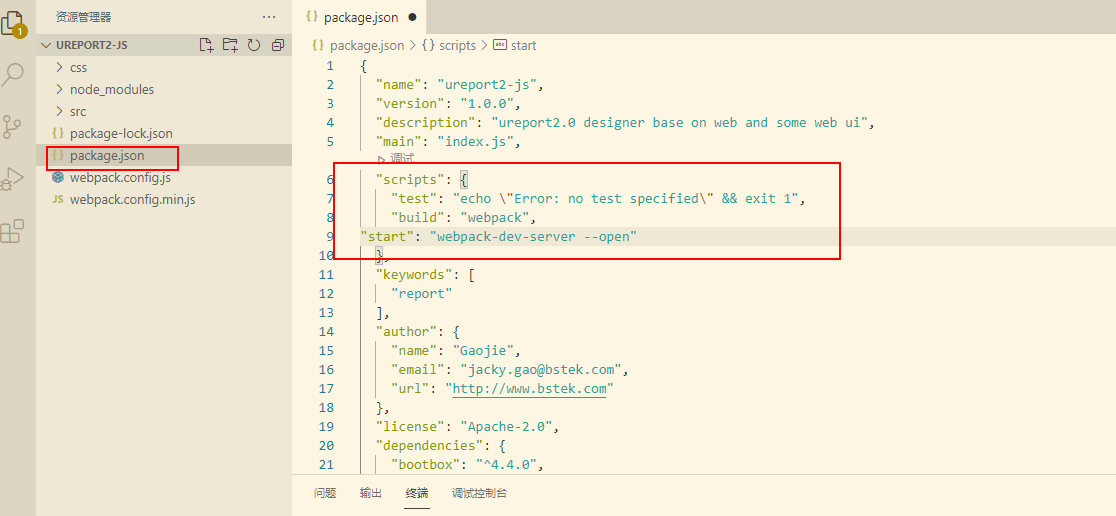
Task: Open the Search activity bar icon
Action: (13, 74)
